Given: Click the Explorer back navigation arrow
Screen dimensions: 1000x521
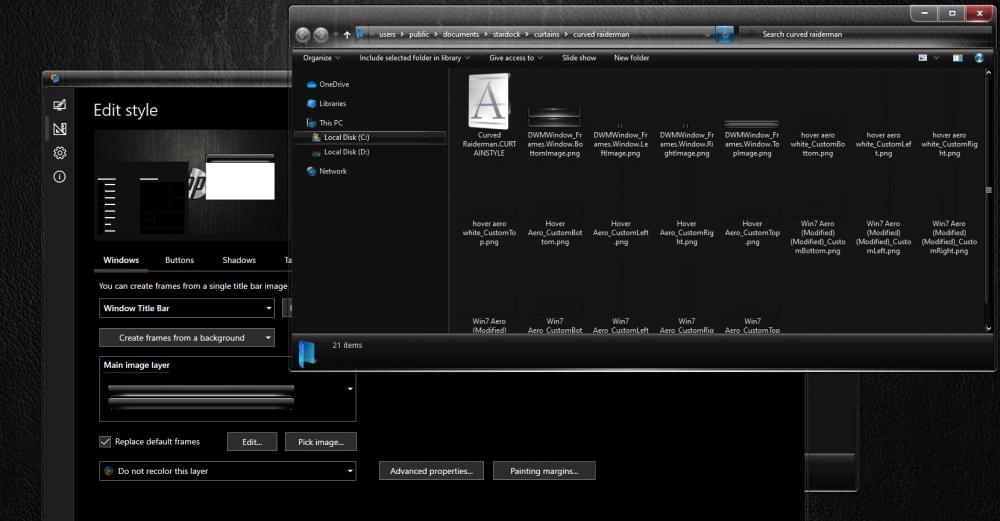Looking at the screenshot, I should [x=303, y=35].
